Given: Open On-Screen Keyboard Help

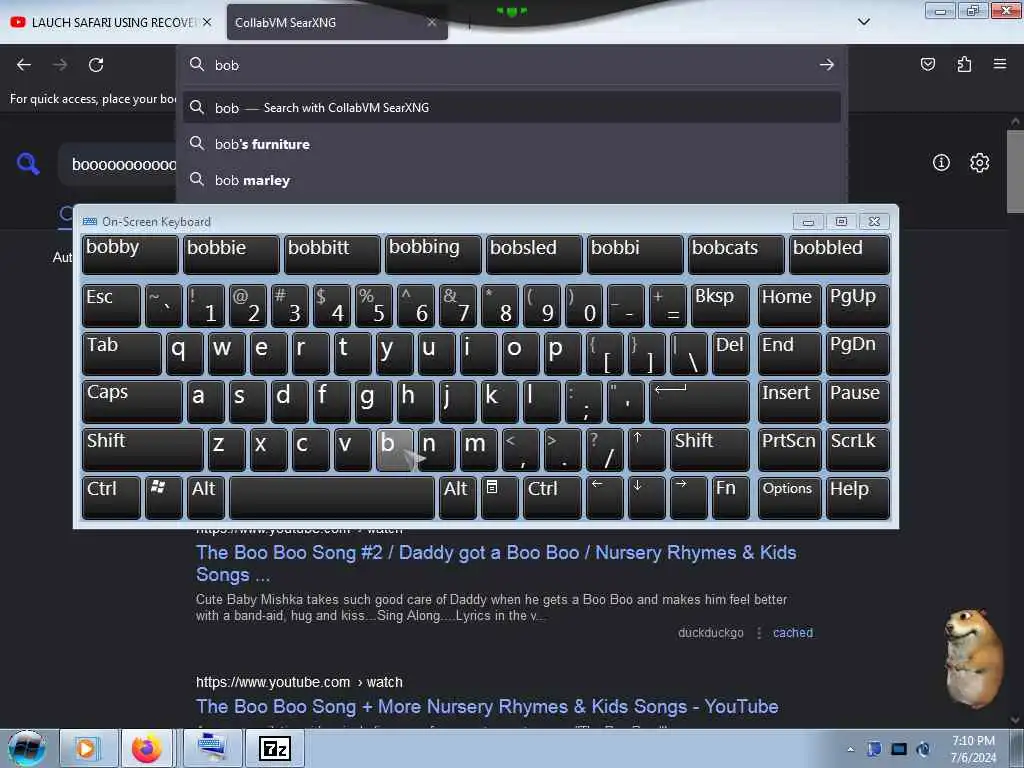Looking at the screenshot, I should point(857,498).
